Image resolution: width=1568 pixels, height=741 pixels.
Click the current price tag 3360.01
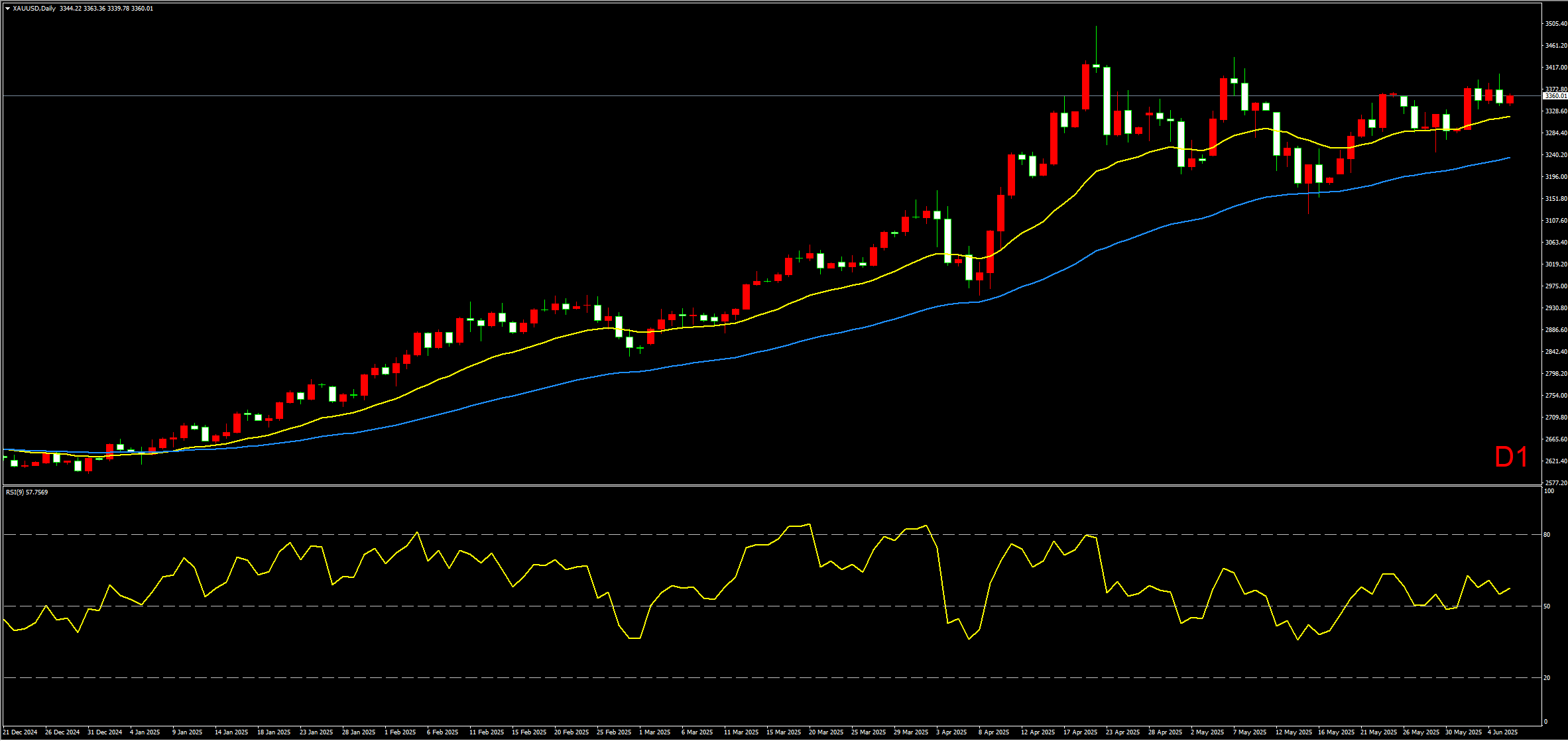[1555, 96]
